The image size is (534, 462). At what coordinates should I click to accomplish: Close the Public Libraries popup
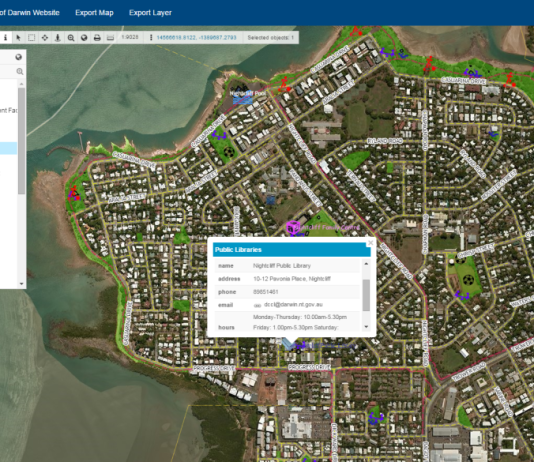371,243
